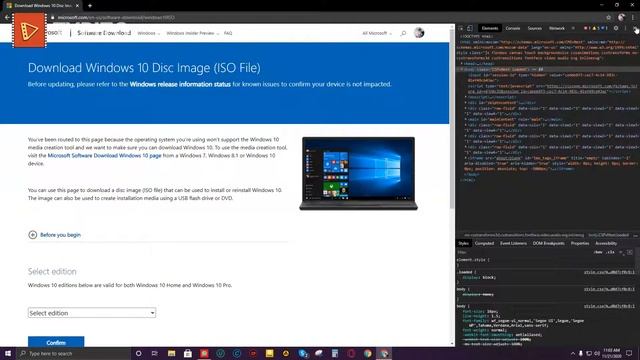
Task: Click the Chrome profile avatar icon
Action: (x=621, y=18)
